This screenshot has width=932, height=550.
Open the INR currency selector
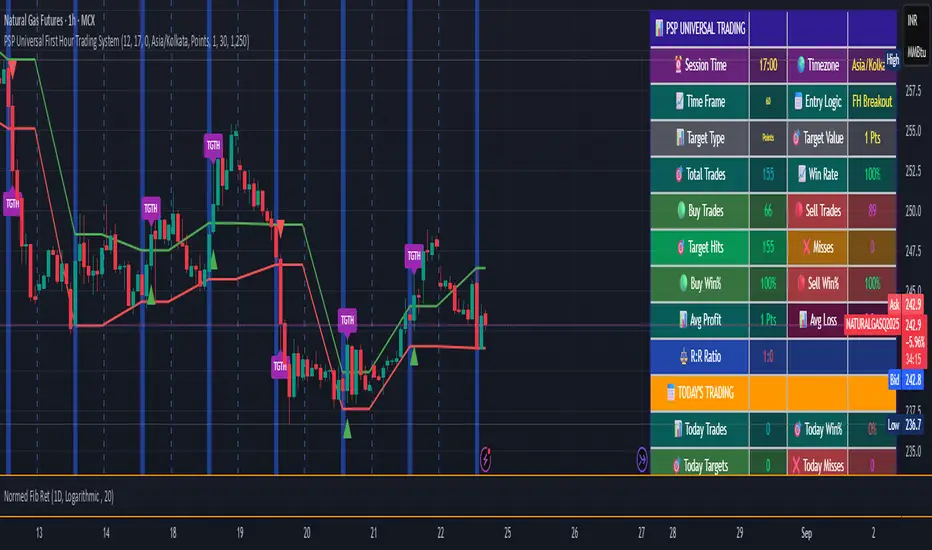point(912,21)
